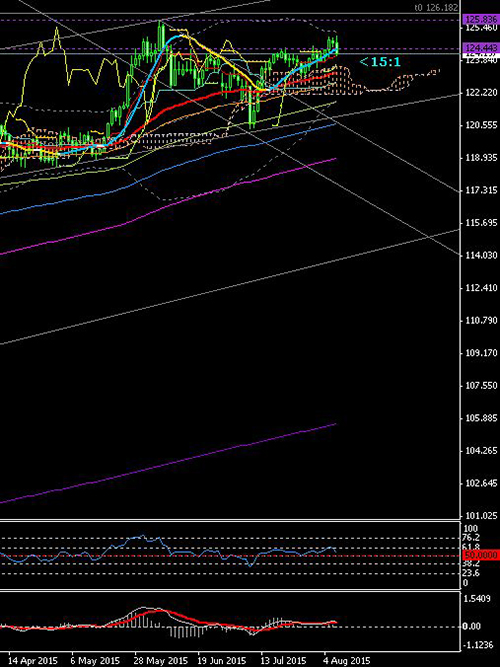Click the 19 Jun 2015 date label
500x667 pixels.
[x=224, y=661]
